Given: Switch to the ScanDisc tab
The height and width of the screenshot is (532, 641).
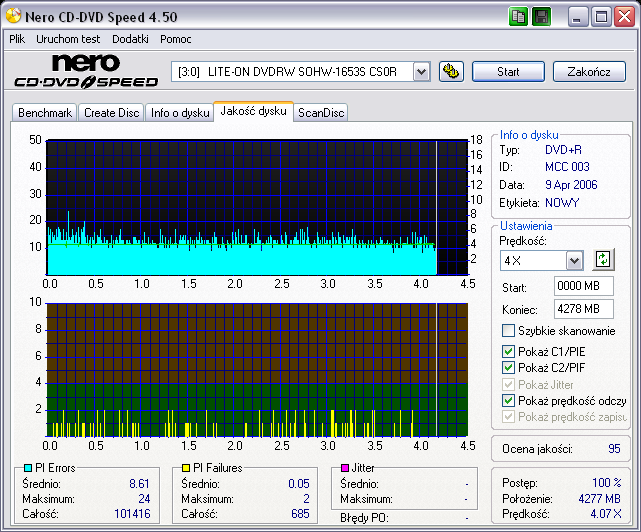Looking at the screenshot, I should [321, 113].
